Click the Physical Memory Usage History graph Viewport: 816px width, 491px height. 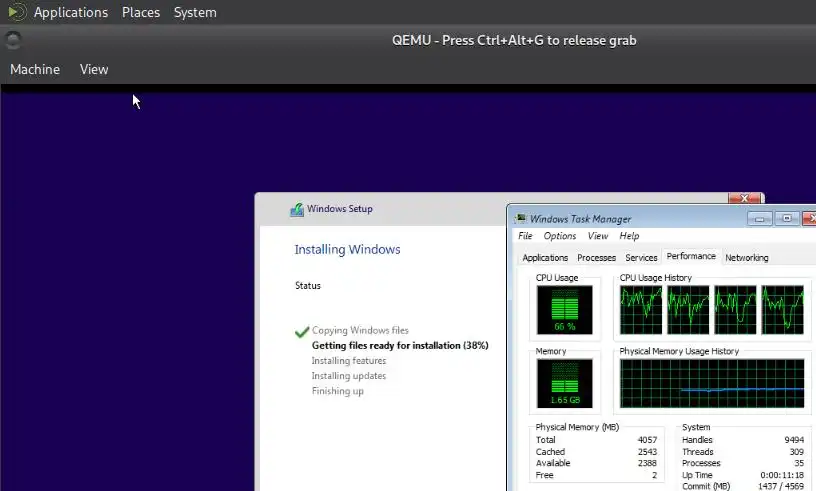(712, 383)
